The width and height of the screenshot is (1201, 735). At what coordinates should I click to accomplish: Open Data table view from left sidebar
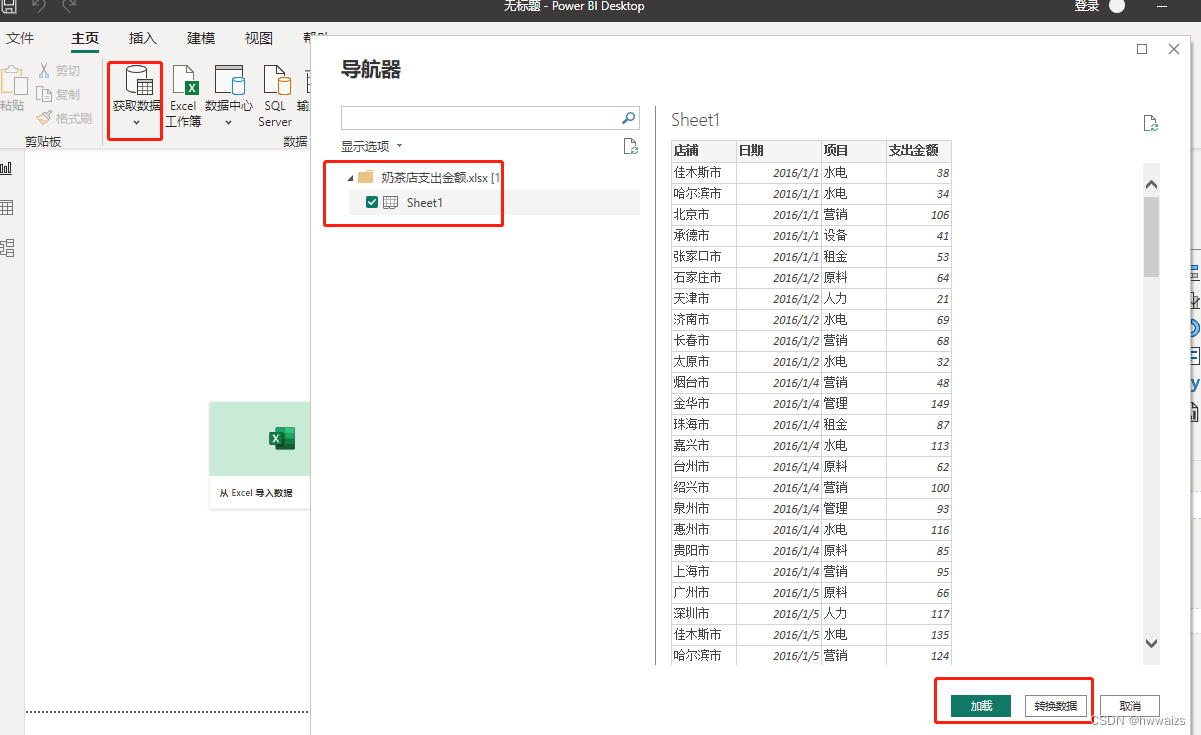pyautogui.click(x=7, y=208)
